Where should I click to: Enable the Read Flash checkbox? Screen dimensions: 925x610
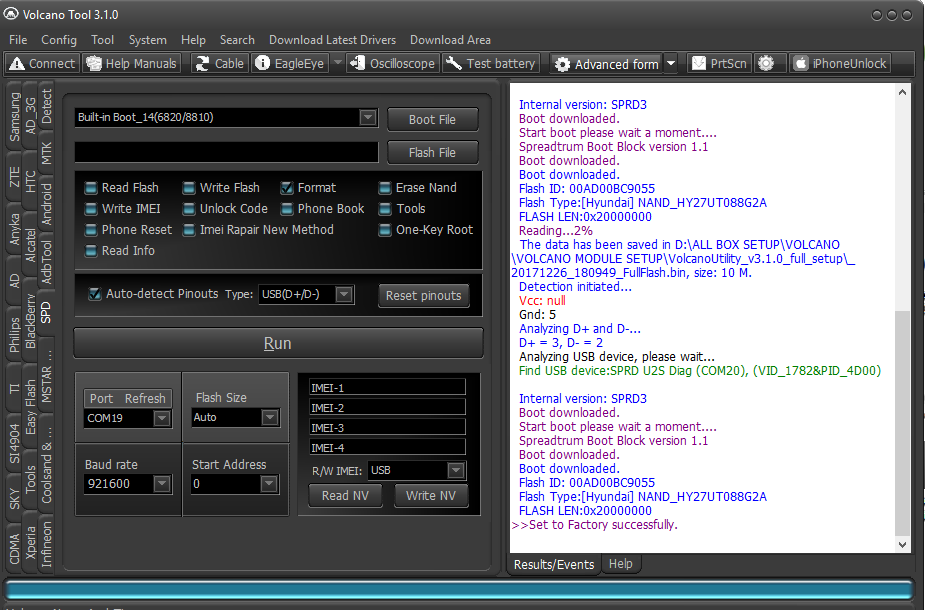91,188
